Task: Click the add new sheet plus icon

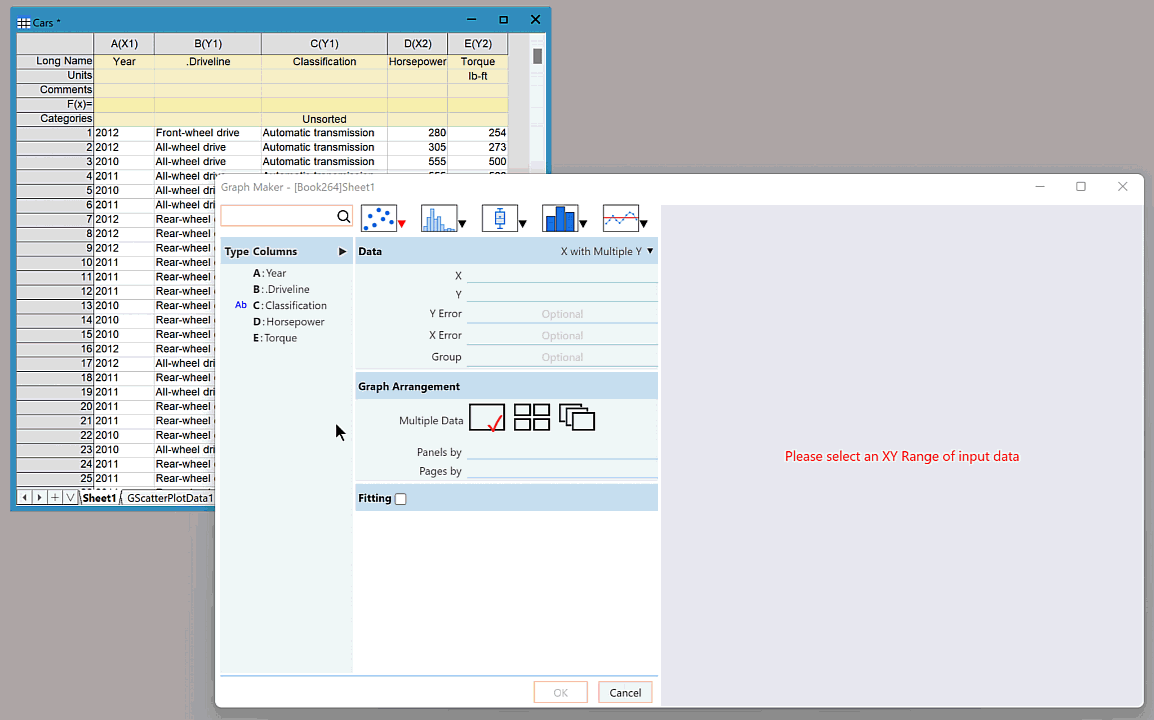Action: coord(55,497)
